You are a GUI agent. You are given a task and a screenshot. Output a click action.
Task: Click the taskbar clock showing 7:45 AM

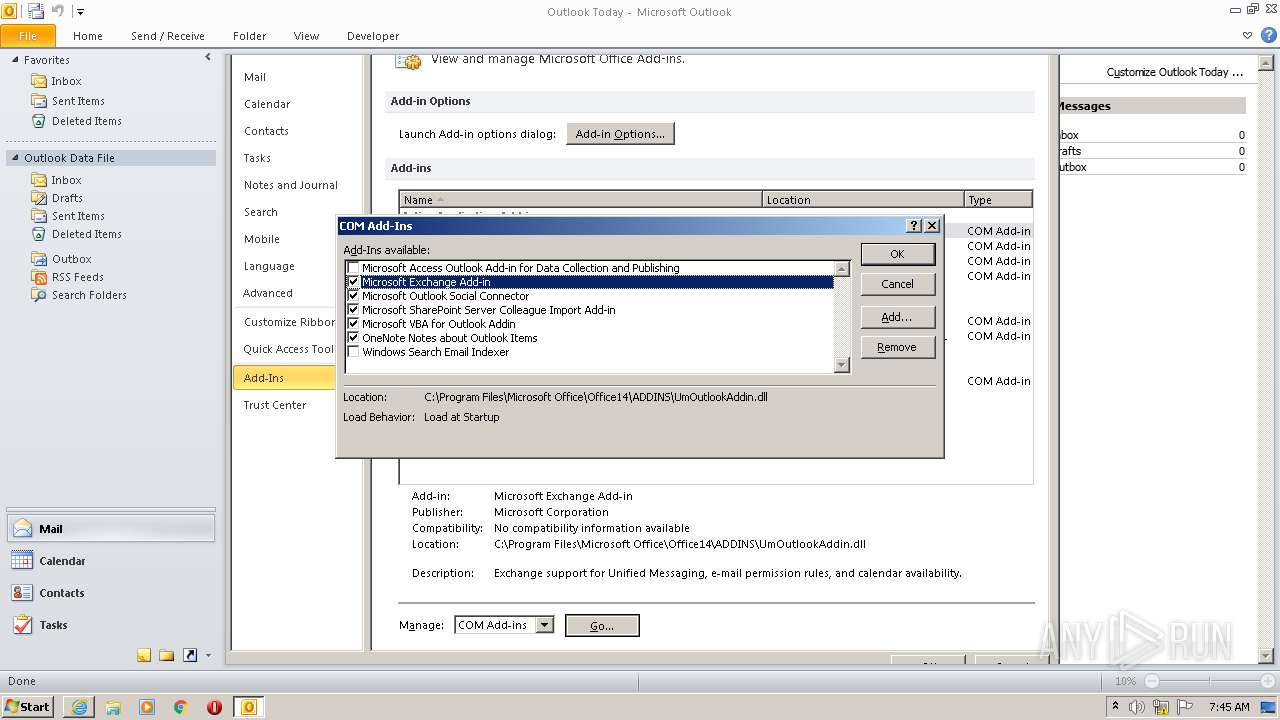tap(1229, 707)
